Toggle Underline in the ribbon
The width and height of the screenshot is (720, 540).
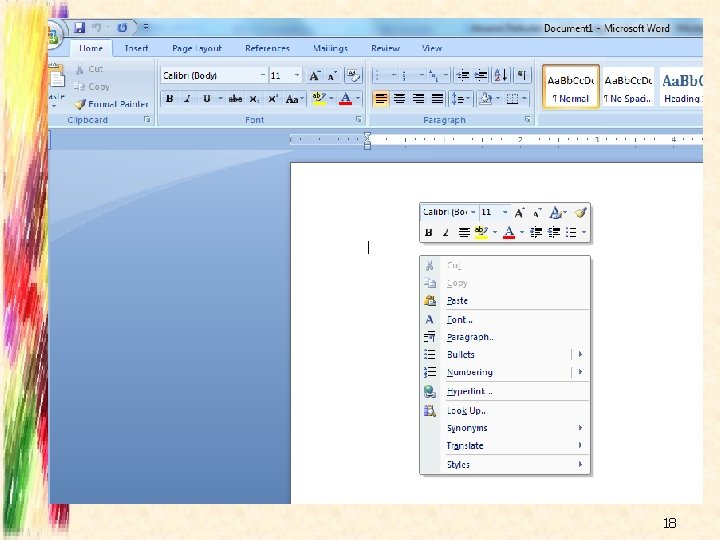(x=207, y=99)
